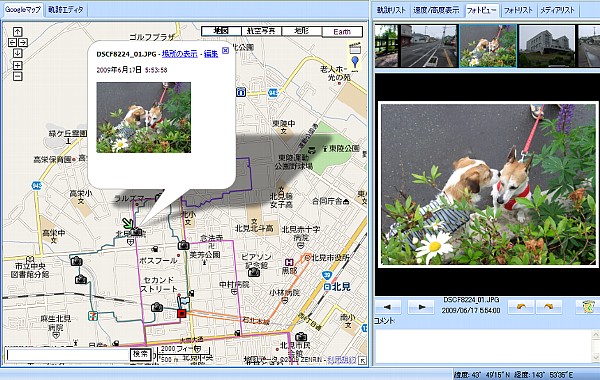600x380 pixels.
Task: Switch map to 地形 terrain view
Action: pos(302,31)
